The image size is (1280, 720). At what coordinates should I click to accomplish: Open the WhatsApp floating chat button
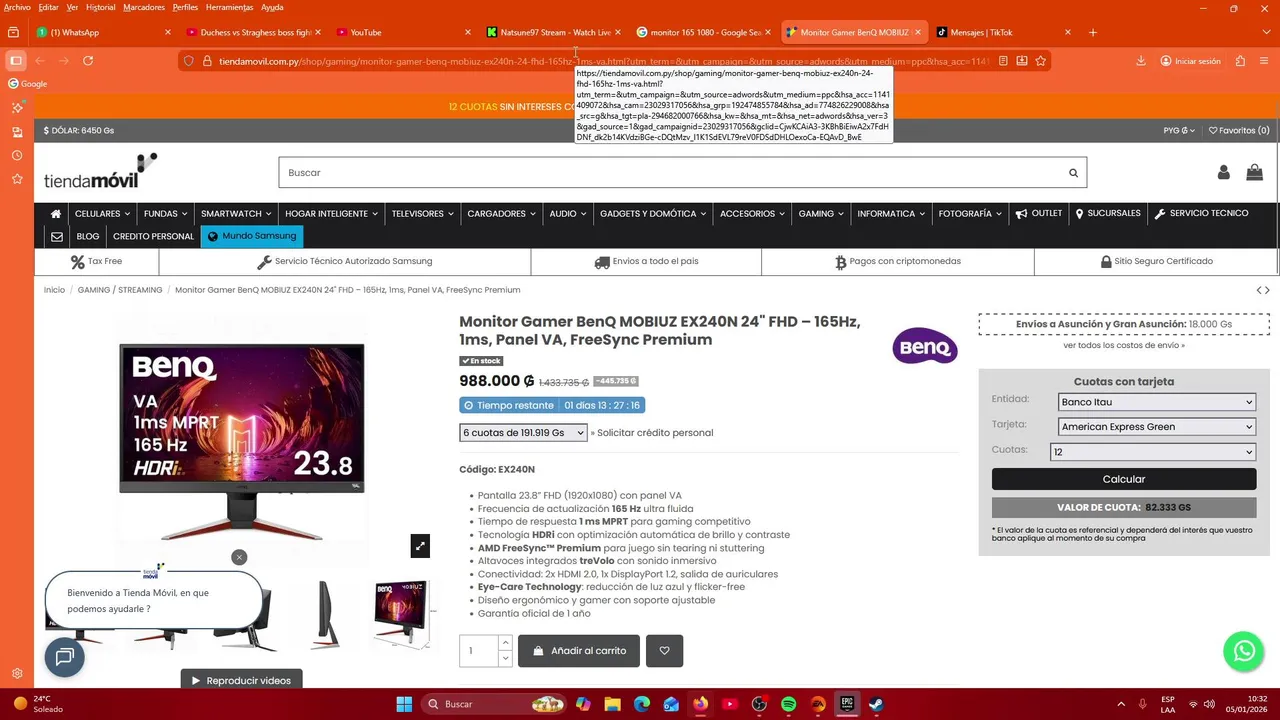pyautogui.click(x=1244, y=651)
